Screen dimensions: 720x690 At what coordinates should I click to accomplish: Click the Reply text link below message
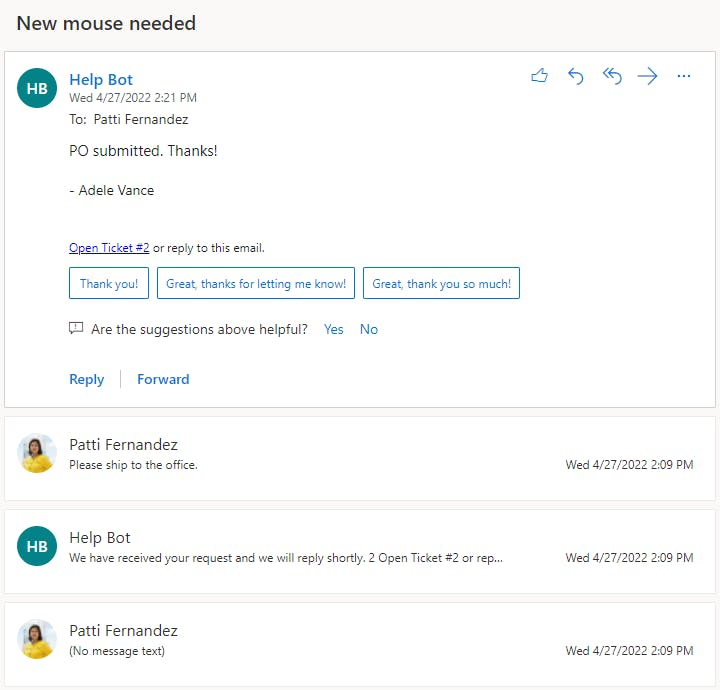tap(86, 379)
